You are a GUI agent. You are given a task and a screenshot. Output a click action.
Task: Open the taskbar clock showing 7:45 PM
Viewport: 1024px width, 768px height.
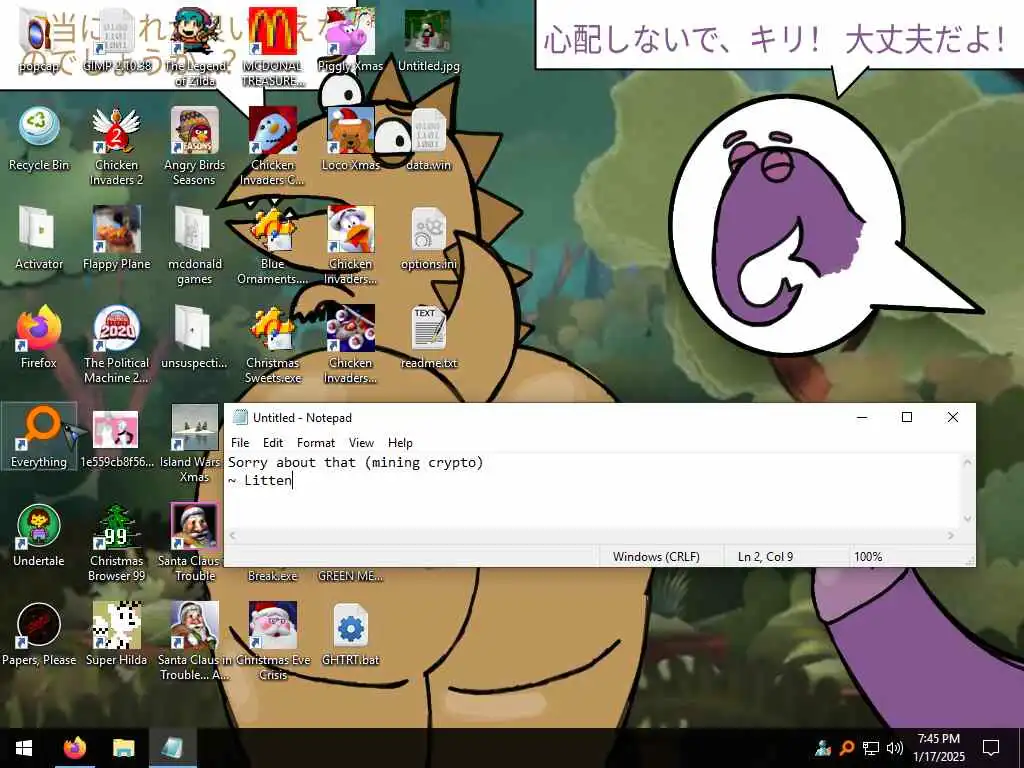(938, 748)
